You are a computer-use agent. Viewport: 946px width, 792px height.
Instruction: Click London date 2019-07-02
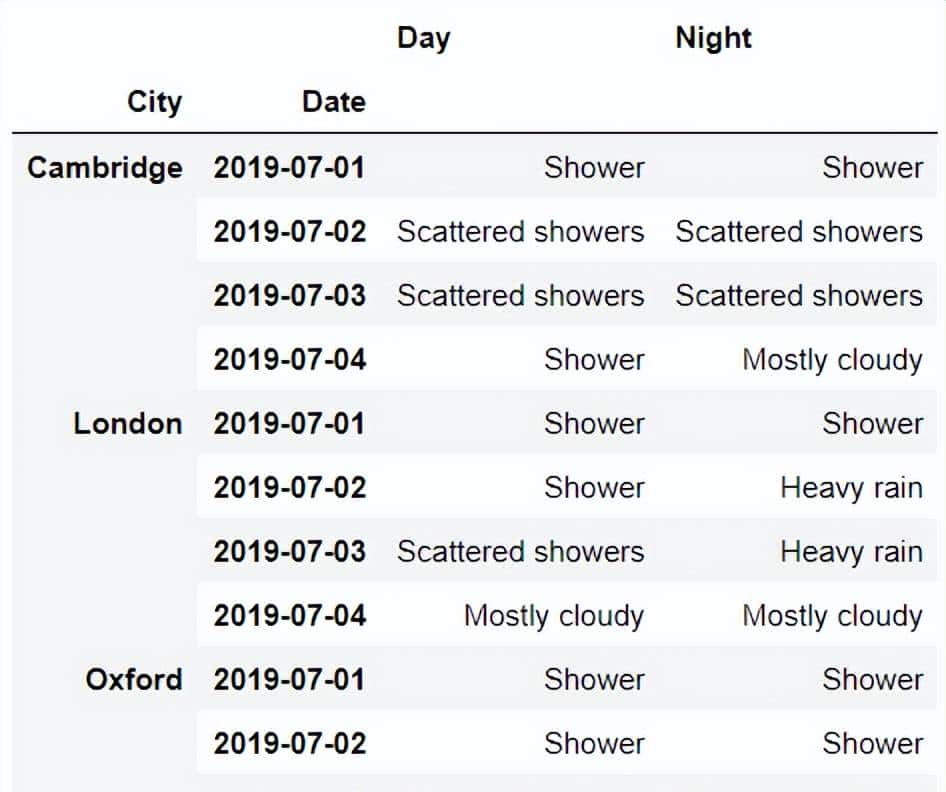coord(289,487)
